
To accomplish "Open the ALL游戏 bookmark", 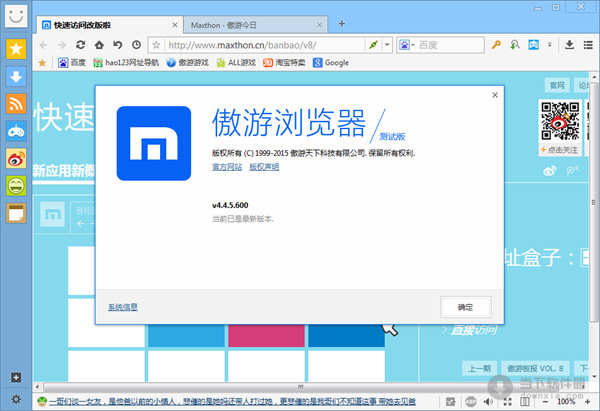I will (236, 62).
